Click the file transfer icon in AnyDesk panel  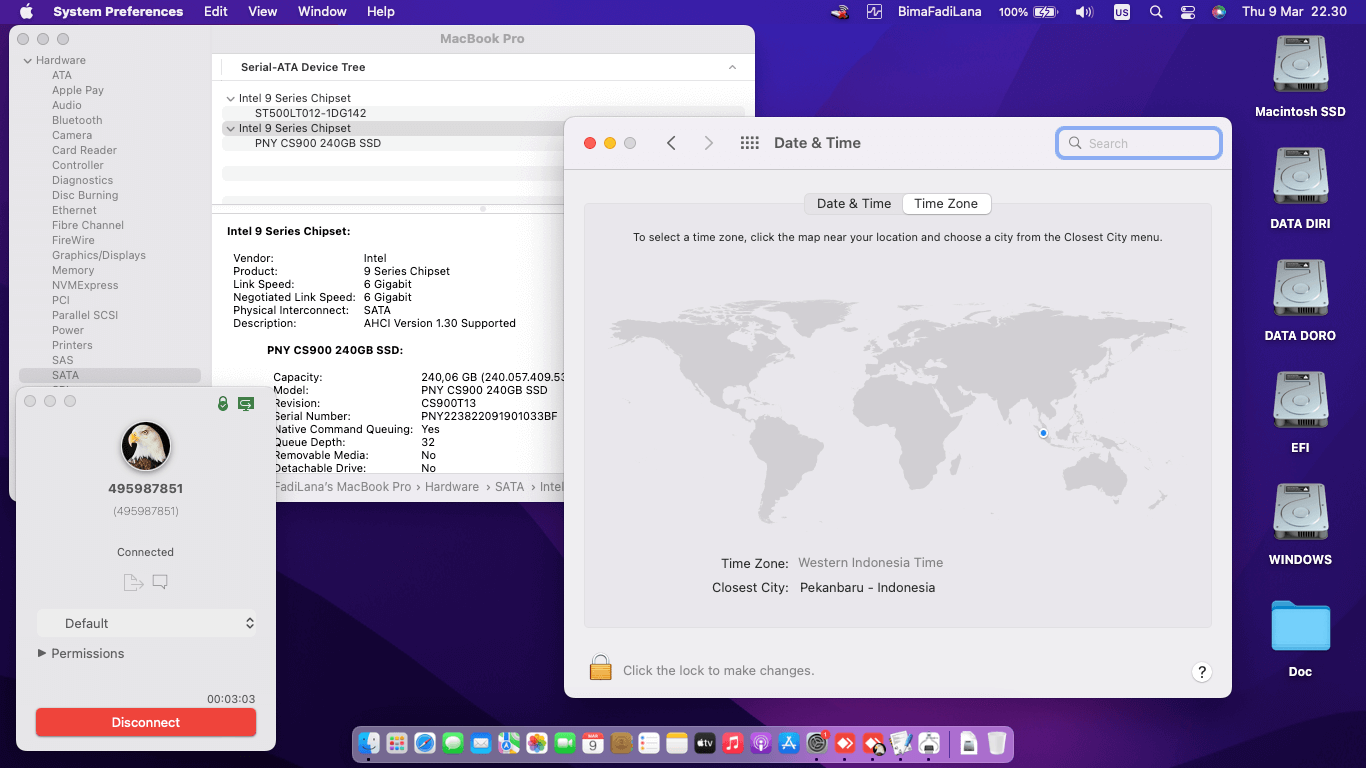point(133,582)
